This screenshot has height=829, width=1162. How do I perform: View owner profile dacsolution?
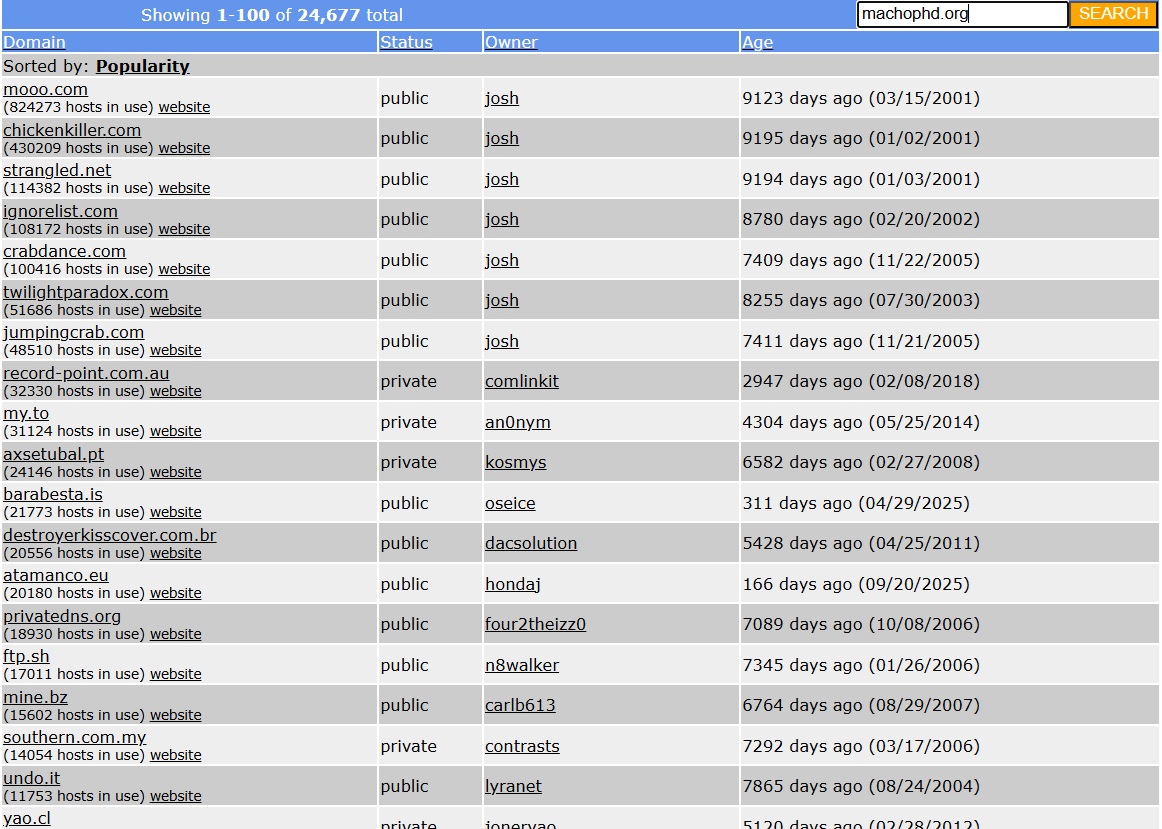pos(530,543)
